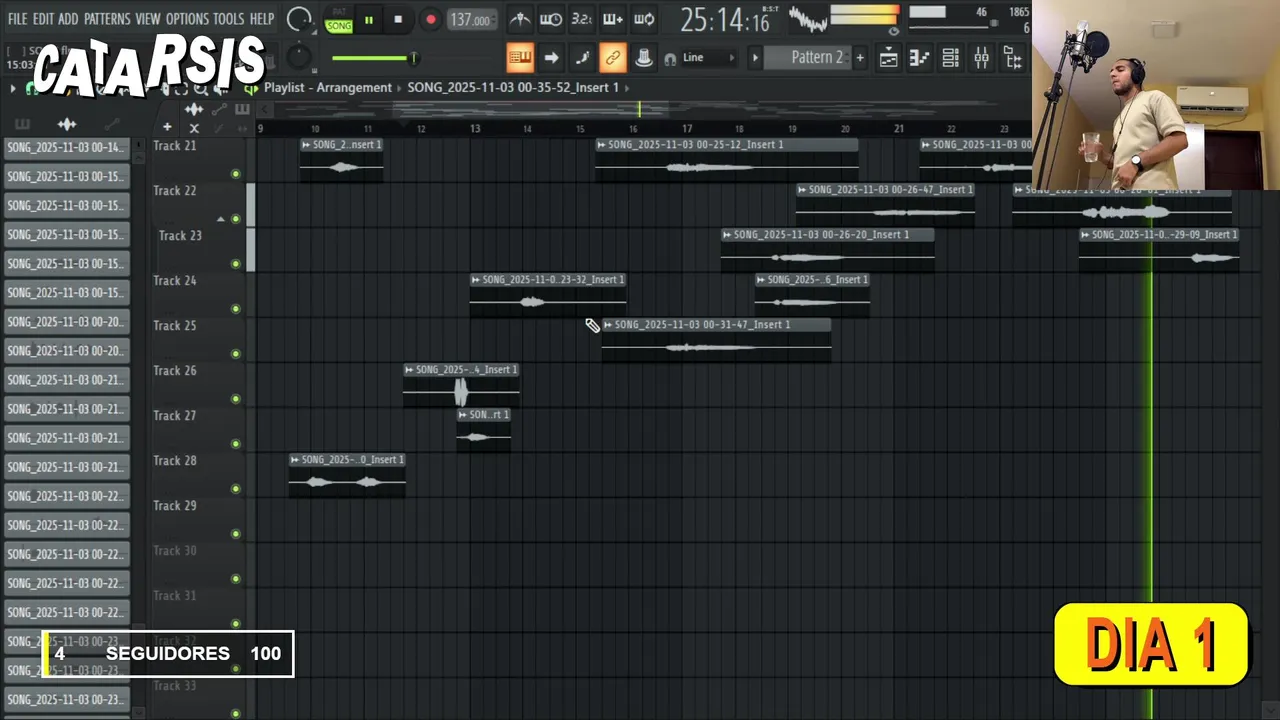1280x720 pixels.
Task: Open the PATTERNS menu
Action: tap(107, 19)
